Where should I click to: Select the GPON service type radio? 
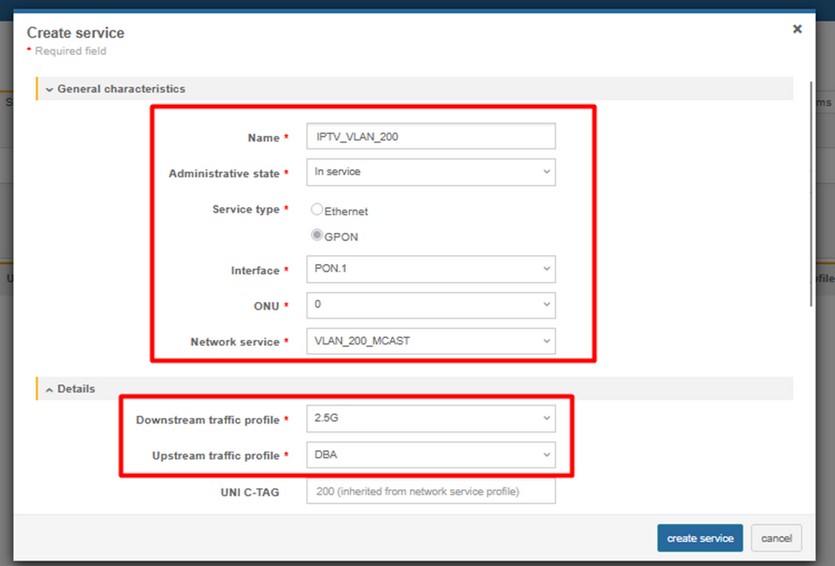317,236
